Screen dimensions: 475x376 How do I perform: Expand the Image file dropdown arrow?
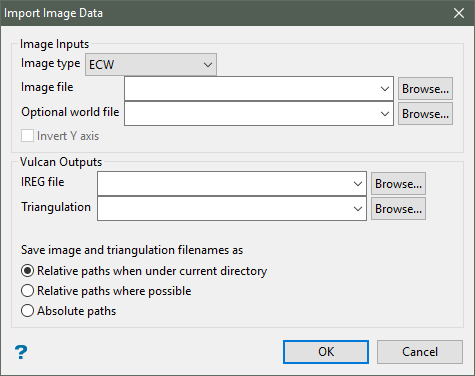click(x=385, y=89)
